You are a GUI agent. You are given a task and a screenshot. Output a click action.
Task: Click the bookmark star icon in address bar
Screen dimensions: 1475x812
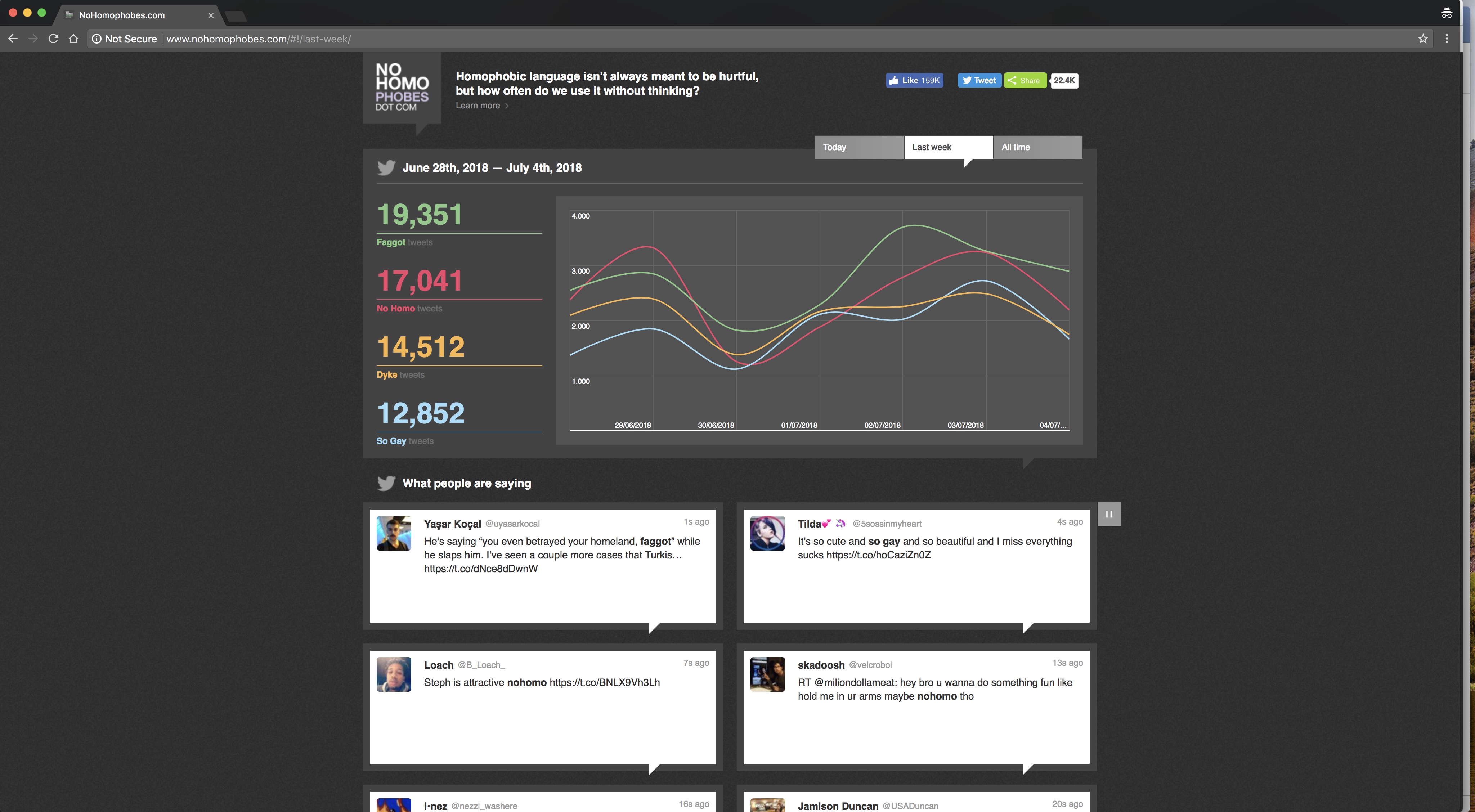click(1422, 39)
